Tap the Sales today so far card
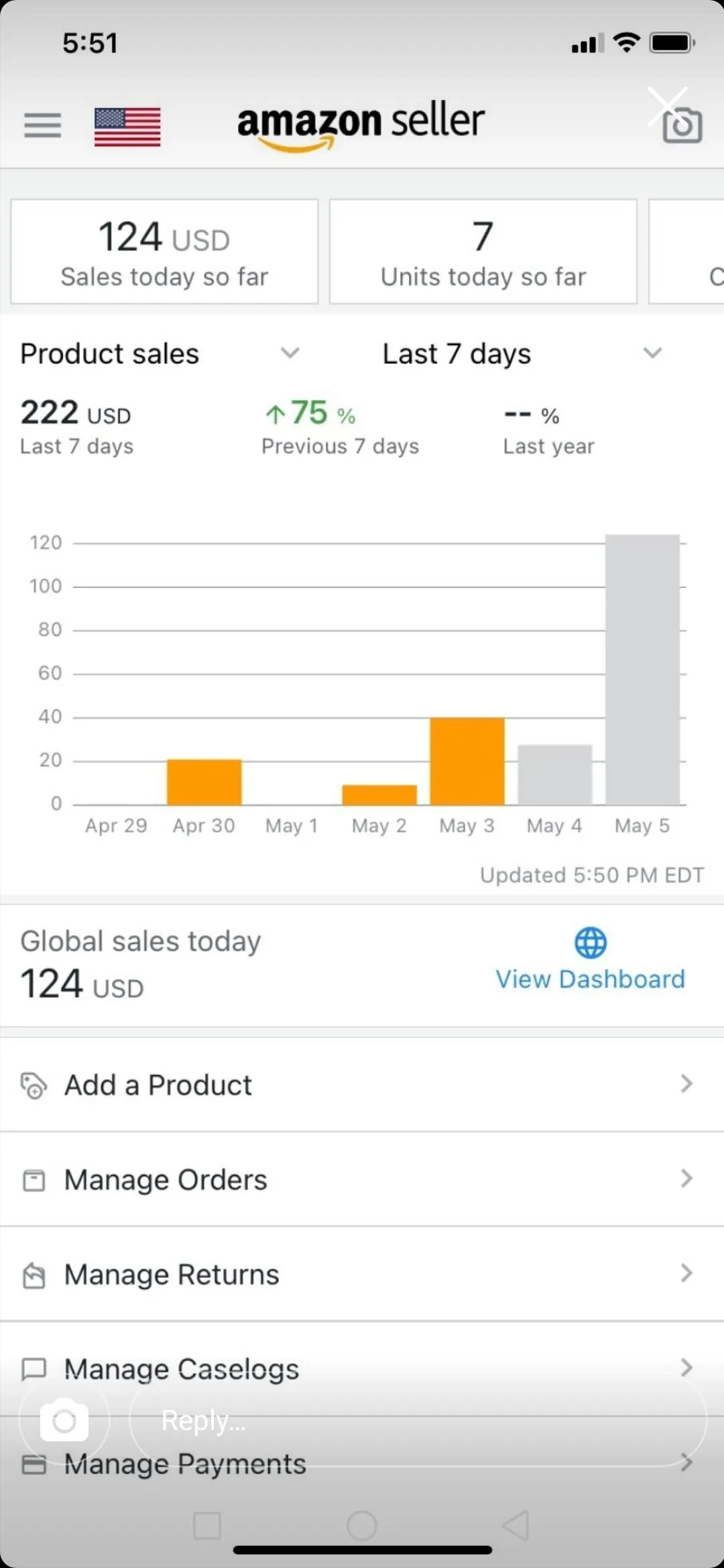 (164, 252)
